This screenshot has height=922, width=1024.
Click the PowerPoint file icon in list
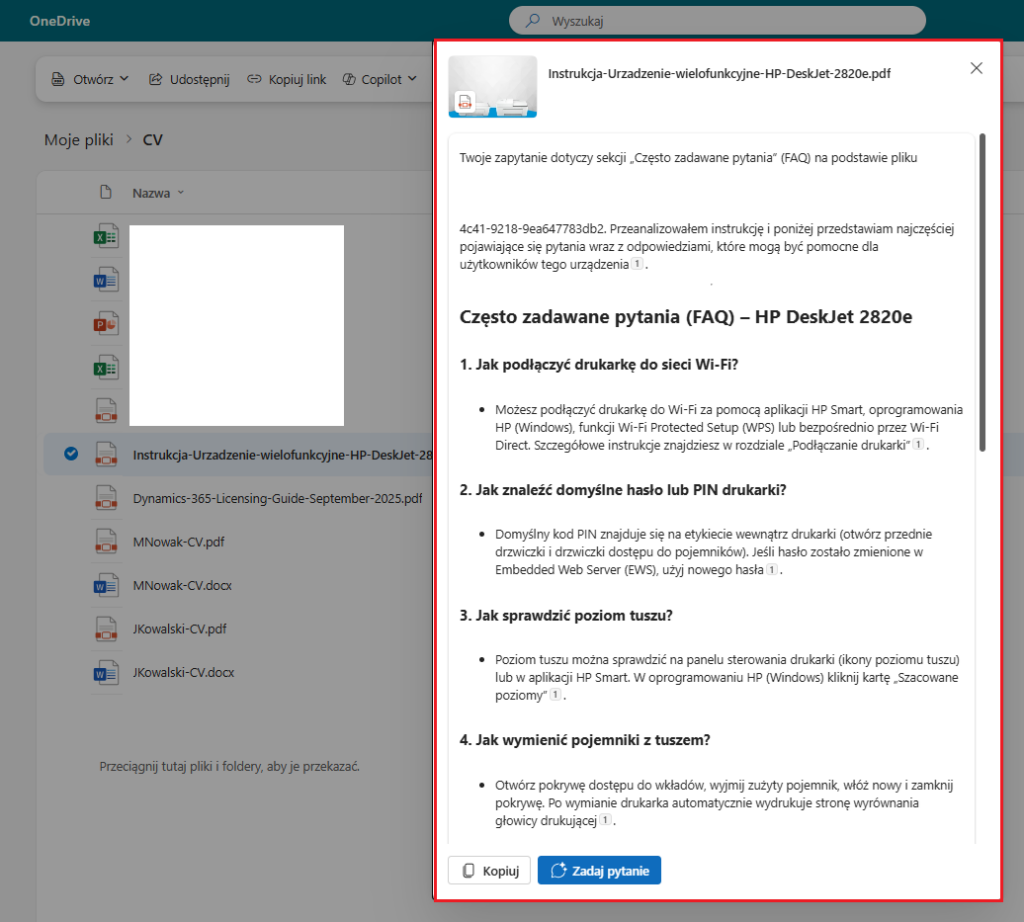coord(106,324)
